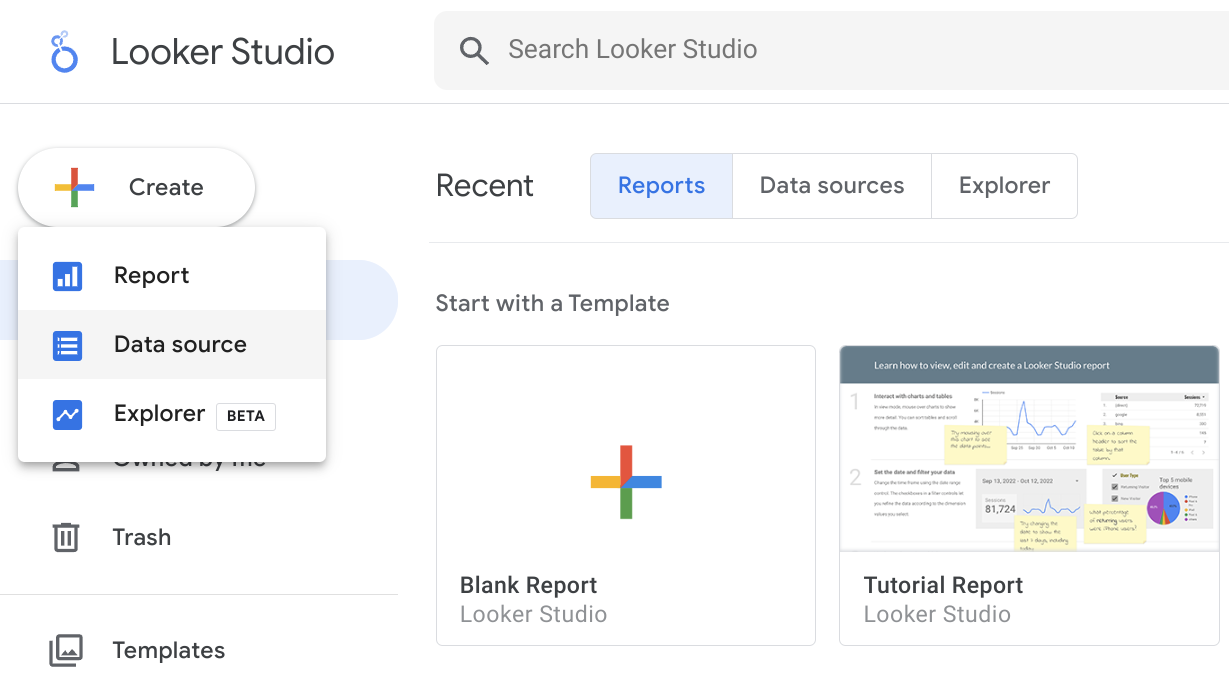Switch to the Explorer tab
Viewport: 1229px width, 683px height.
1004,186
